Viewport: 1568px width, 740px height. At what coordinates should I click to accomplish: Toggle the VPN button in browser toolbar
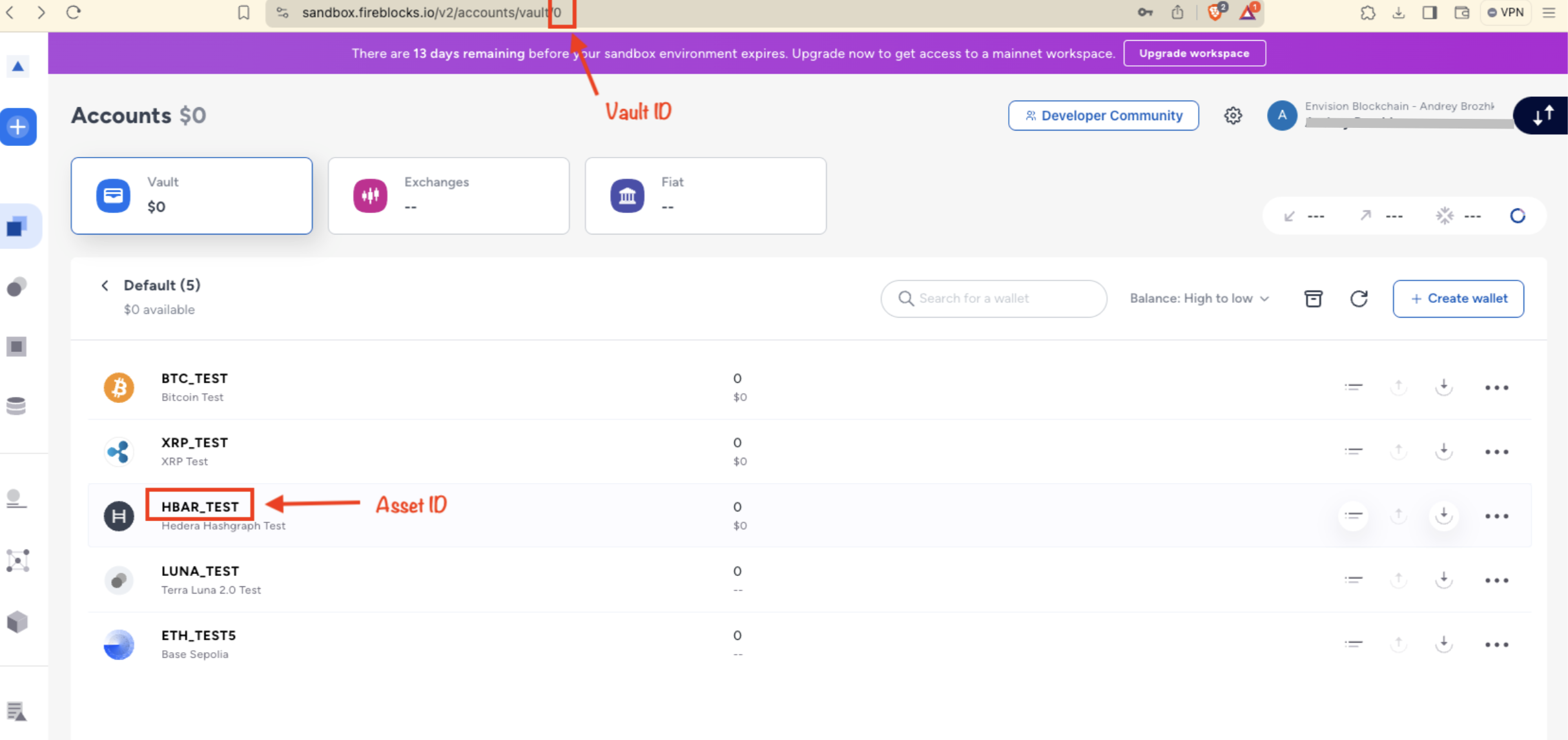coord(1505,12)
